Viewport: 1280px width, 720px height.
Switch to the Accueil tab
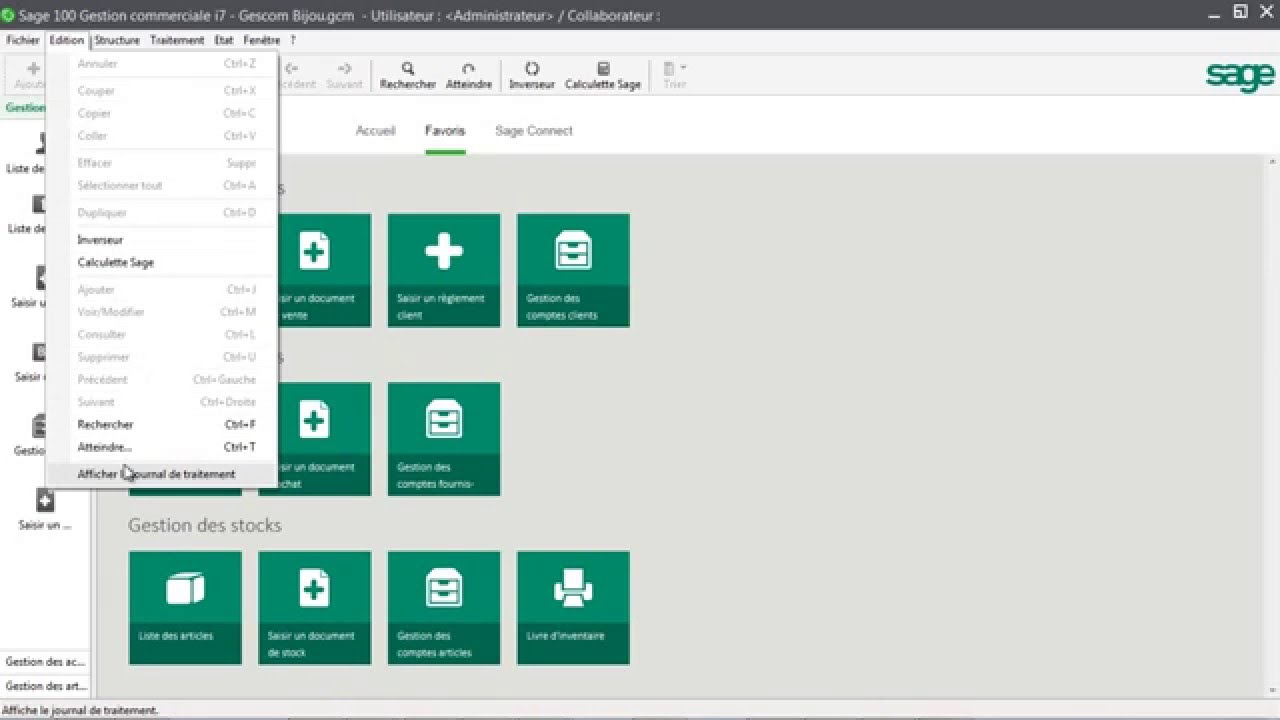tap(375, 131)
